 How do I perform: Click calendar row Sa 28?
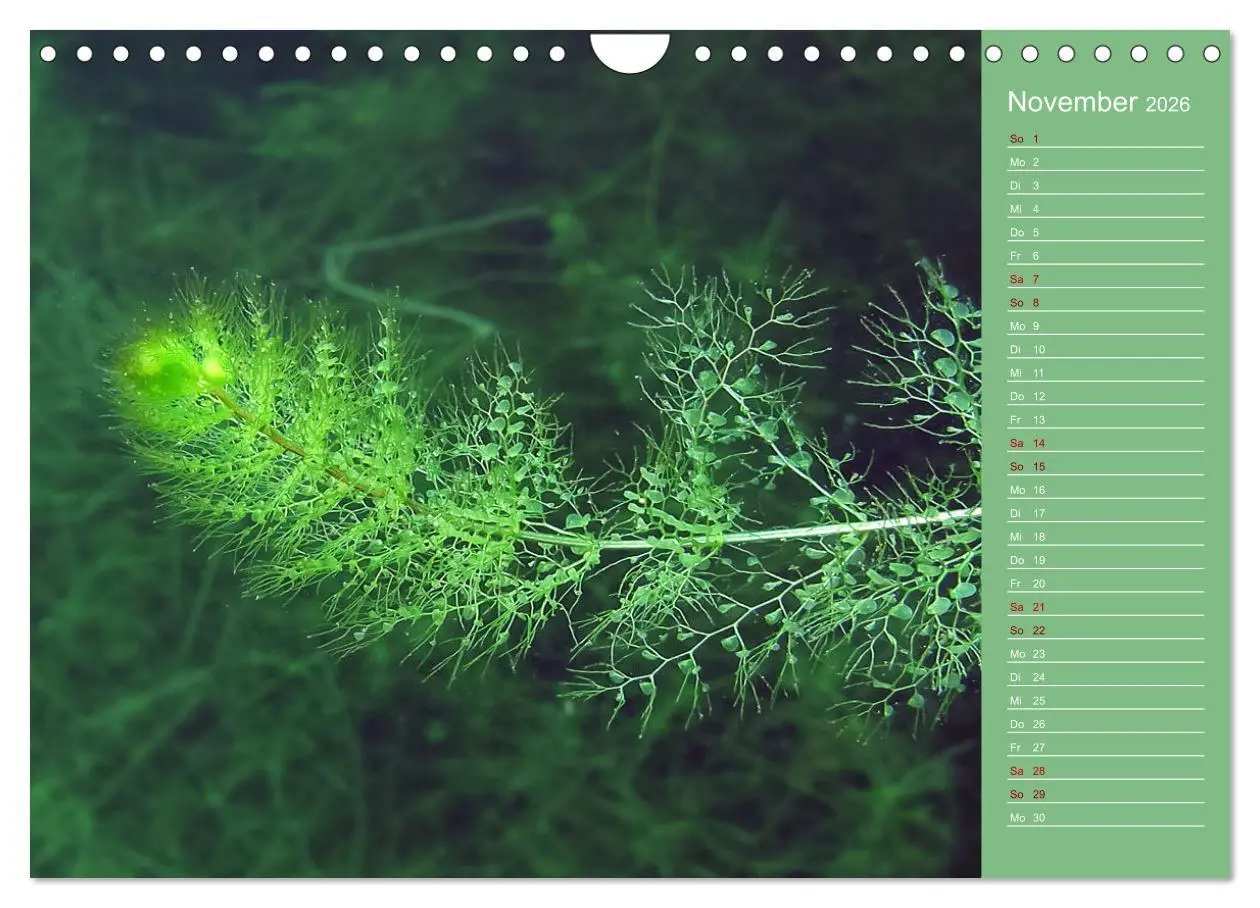pyautogui.click(x=1105, y=771)
